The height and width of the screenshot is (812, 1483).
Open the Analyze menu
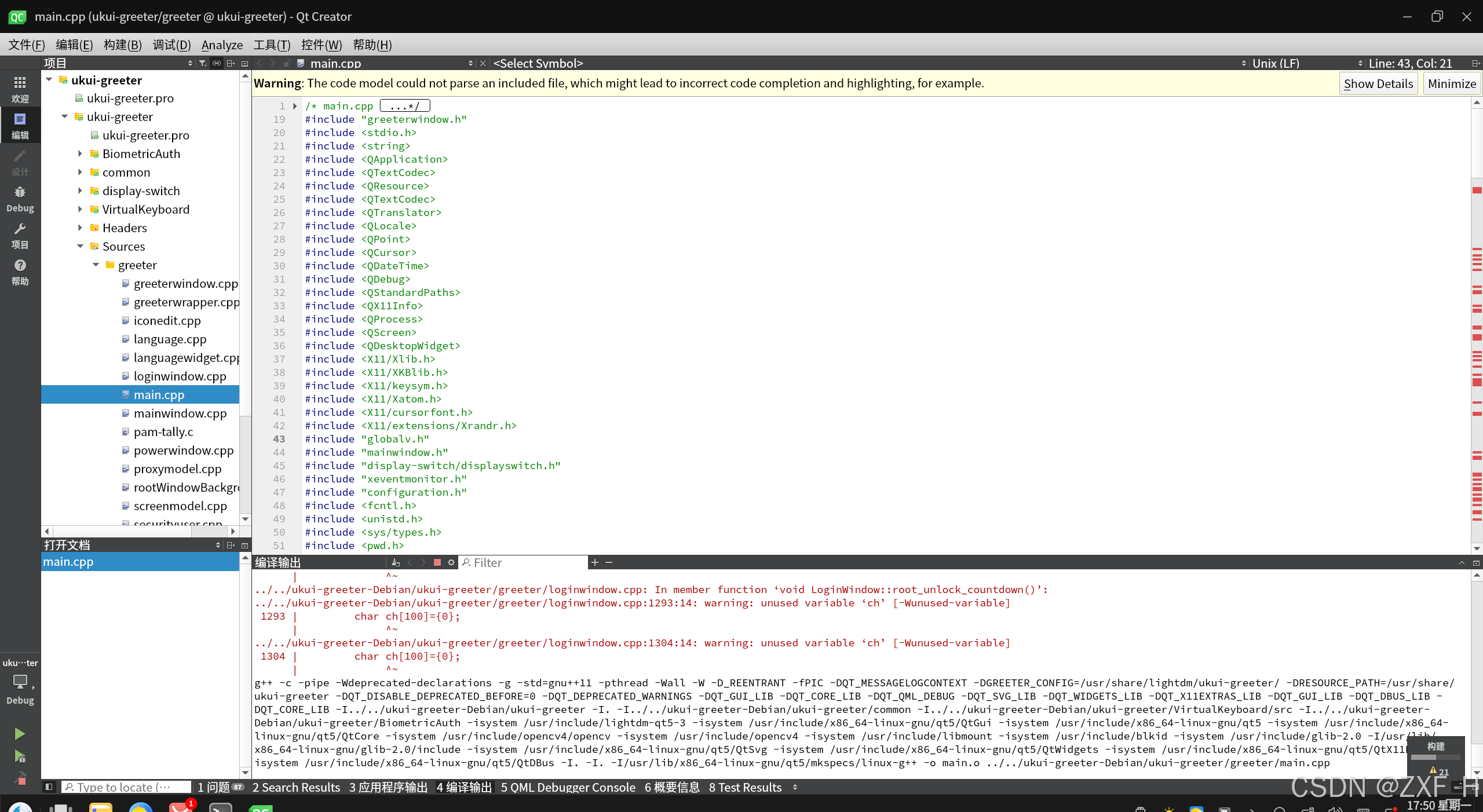click(x=222, y=45)
